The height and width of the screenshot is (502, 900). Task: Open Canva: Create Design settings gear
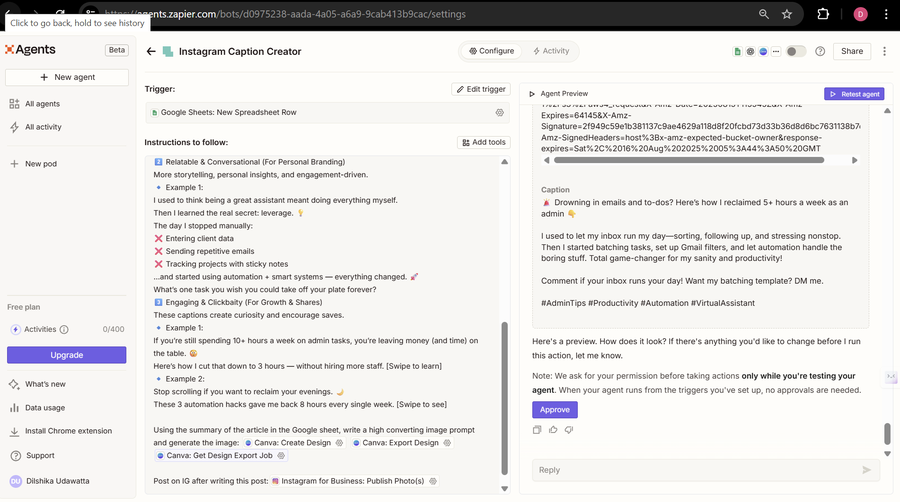click(x=339, y=443)
